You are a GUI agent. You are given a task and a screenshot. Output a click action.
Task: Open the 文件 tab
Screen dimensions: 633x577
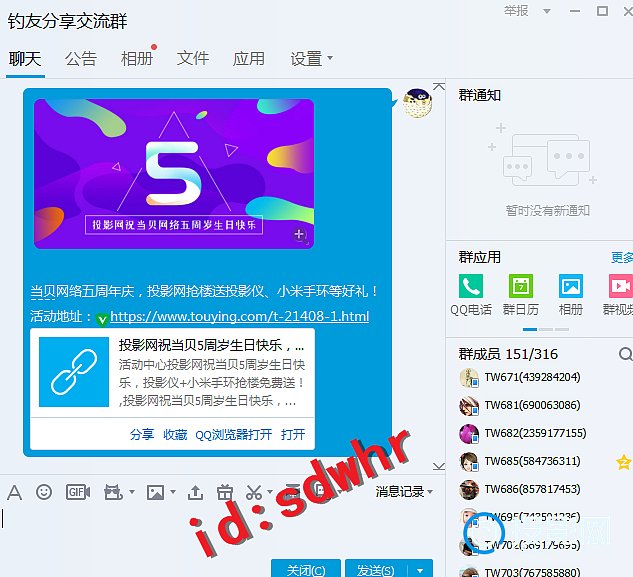(x=193, y=59)
